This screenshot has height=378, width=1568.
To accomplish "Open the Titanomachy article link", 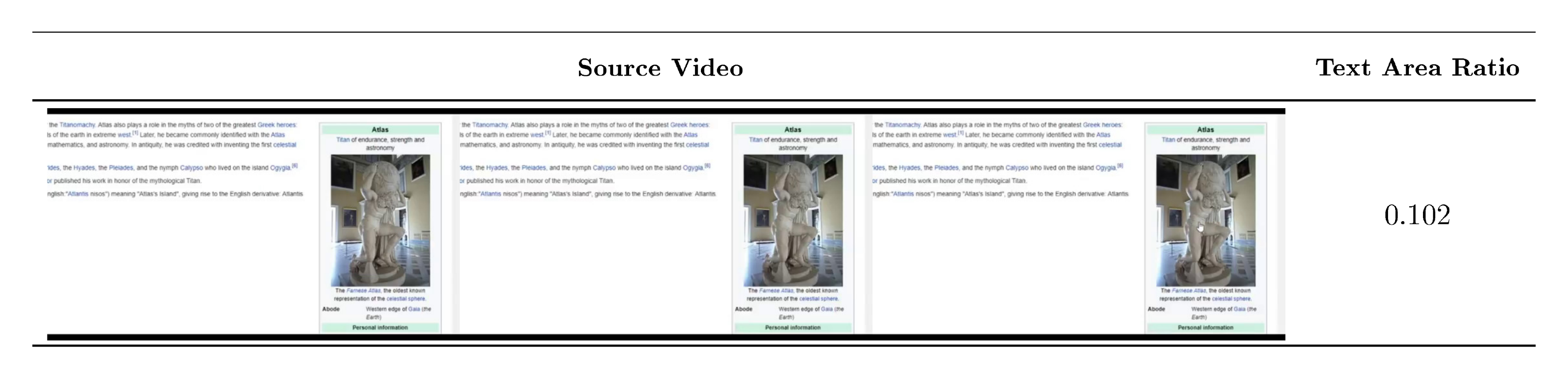I will tap(77, 125).
